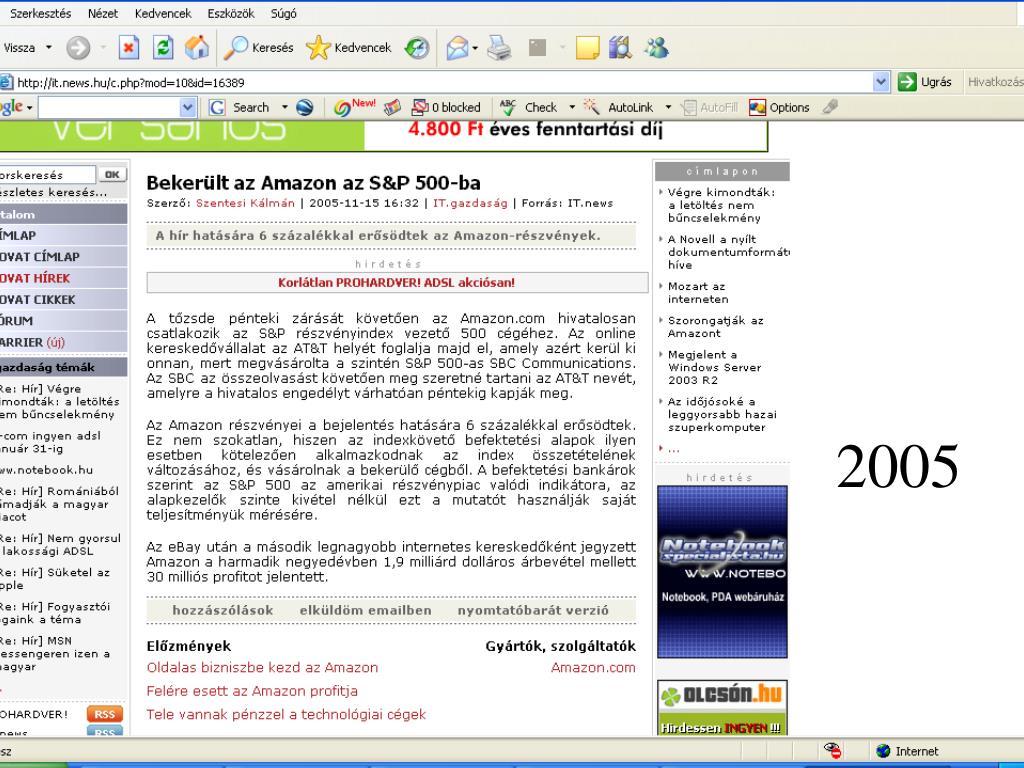The height and width of the screenshot is (768, 1024).
Task: Click the yellow note toolbar icon
Action: pyautogui.click(x=587, y=48)
